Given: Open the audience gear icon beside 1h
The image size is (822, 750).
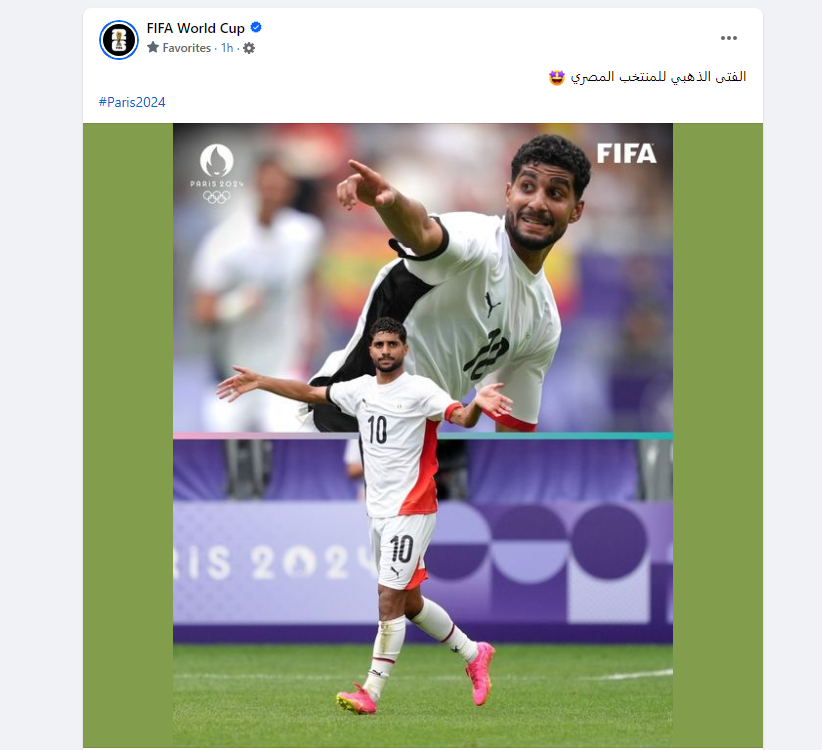Looking at the screenshot, I should (249, 48).
